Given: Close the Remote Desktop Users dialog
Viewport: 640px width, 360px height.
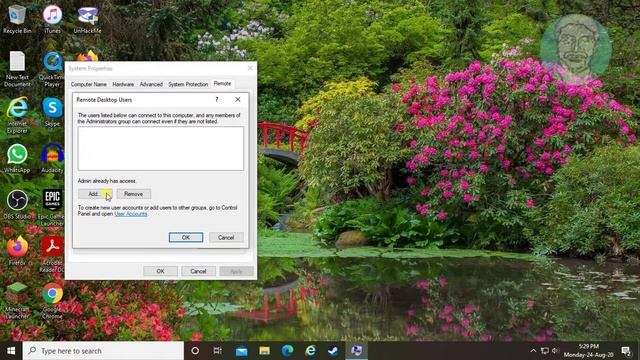Looking at the screenshot, I should 238,100.
